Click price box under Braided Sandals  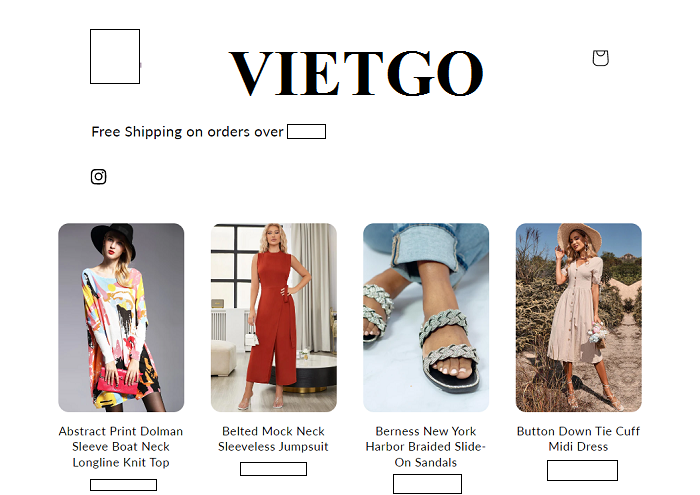tap(428, 484)
